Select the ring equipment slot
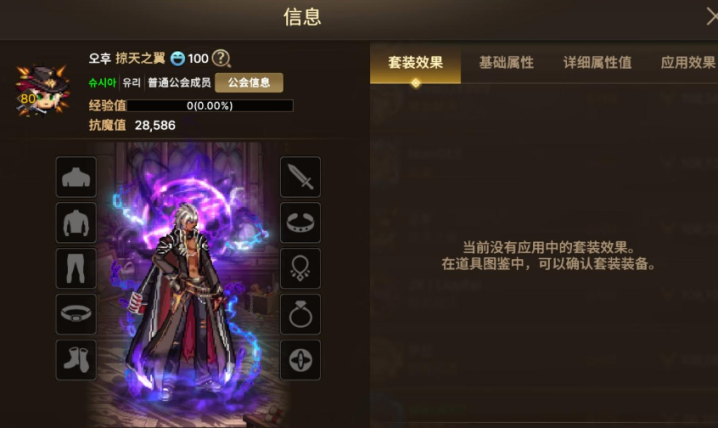This screenshot has height=428, width=718. pyautogui.click(x=300, y=314)
